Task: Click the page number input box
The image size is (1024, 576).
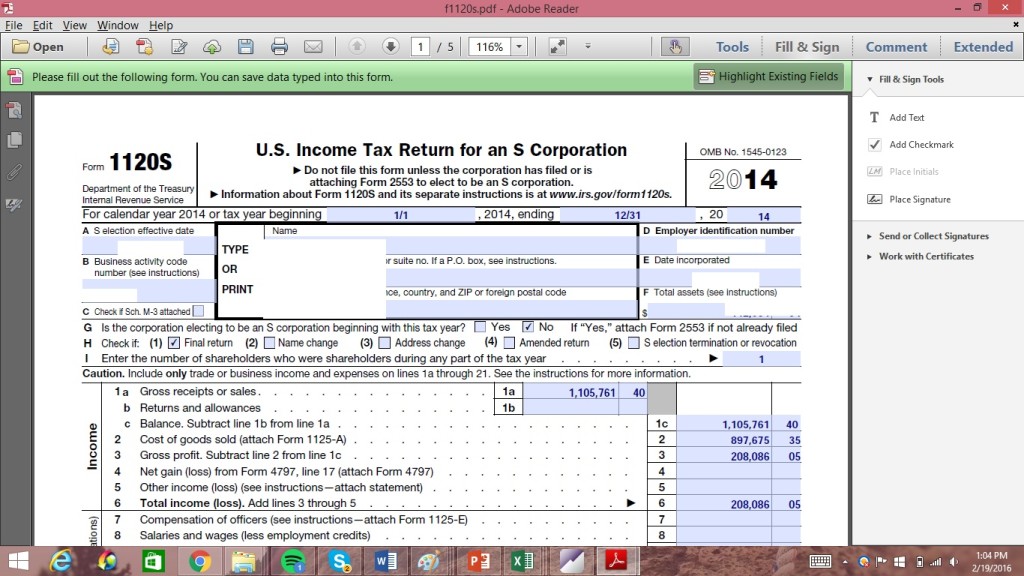Action: click(420, 47)
